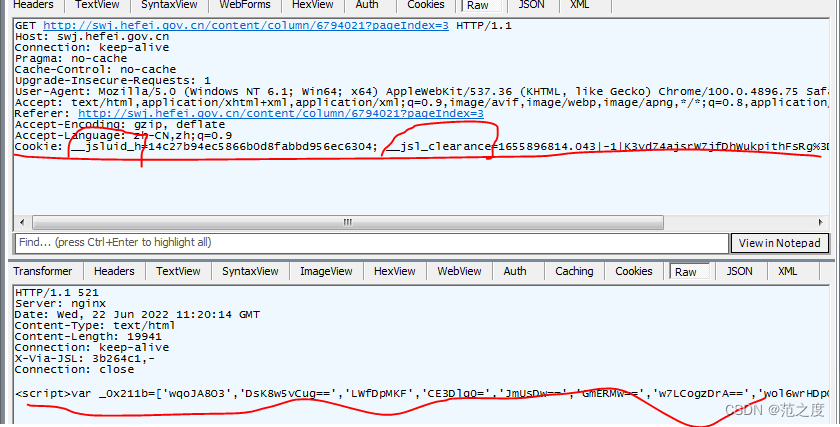Select the WebForms request tab
Image resolution: width=840 pixels, height=427 pixels.
(245, 5)
